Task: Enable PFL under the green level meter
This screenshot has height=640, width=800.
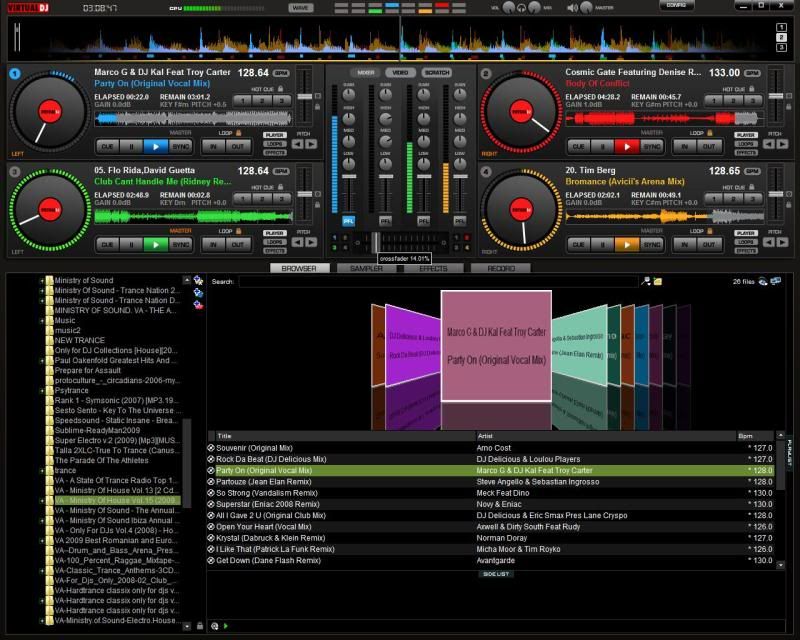Action: [x=423, y=221]
